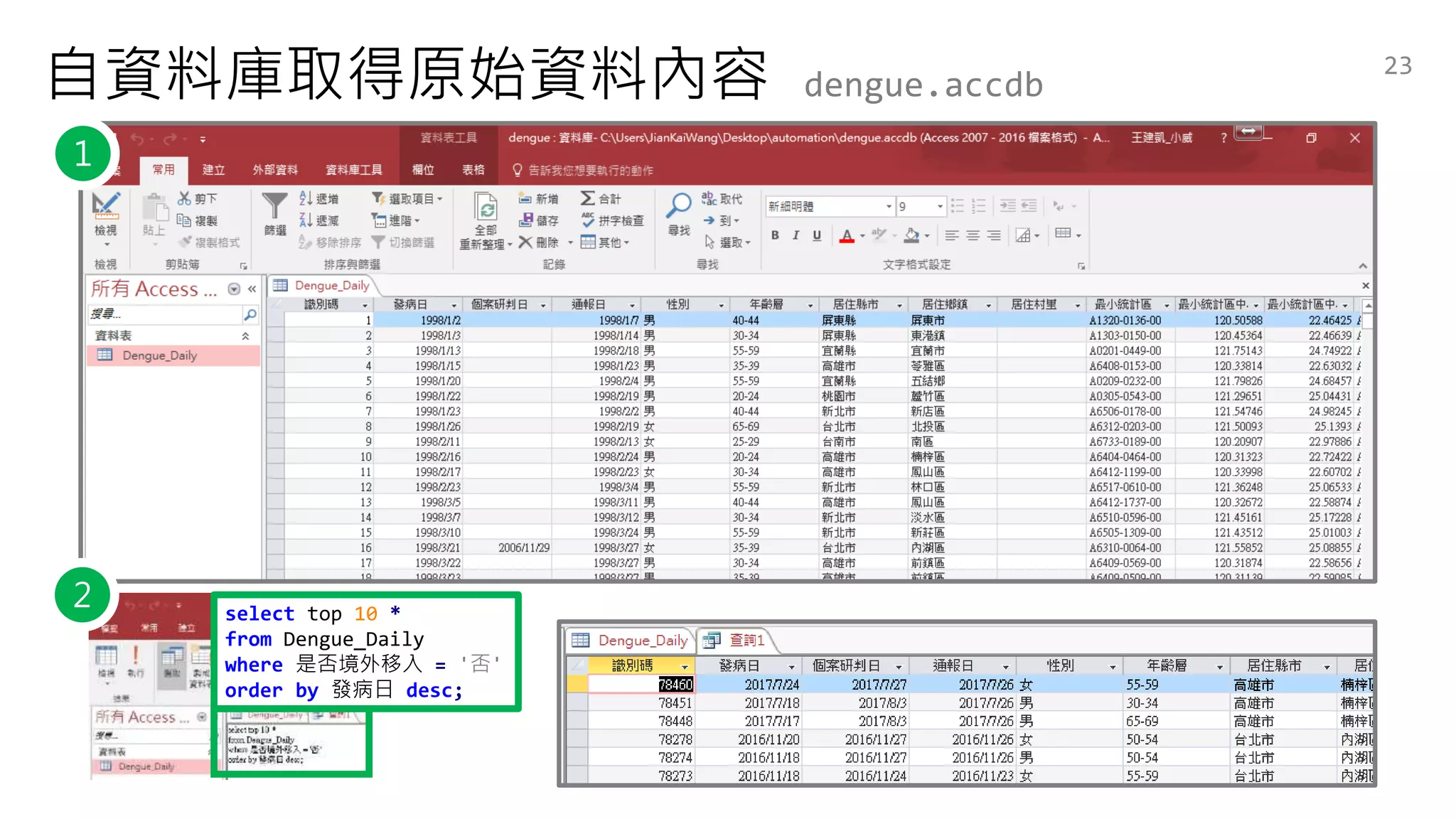1456x819 pixels.
Task: Click the align right icon
Action: [994, 235]
